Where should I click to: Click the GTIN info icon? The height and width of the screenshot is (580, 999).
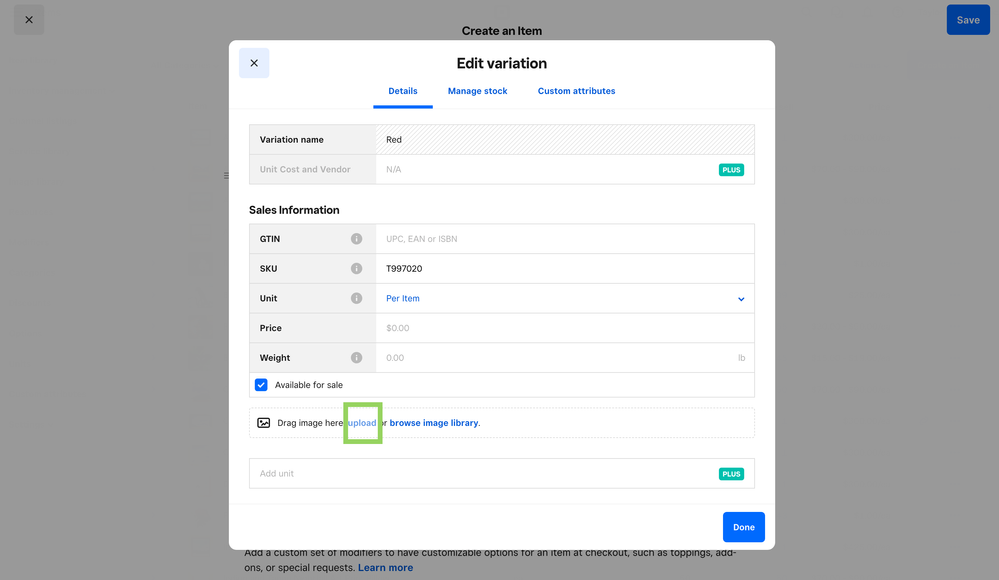(x=356, y=239)
